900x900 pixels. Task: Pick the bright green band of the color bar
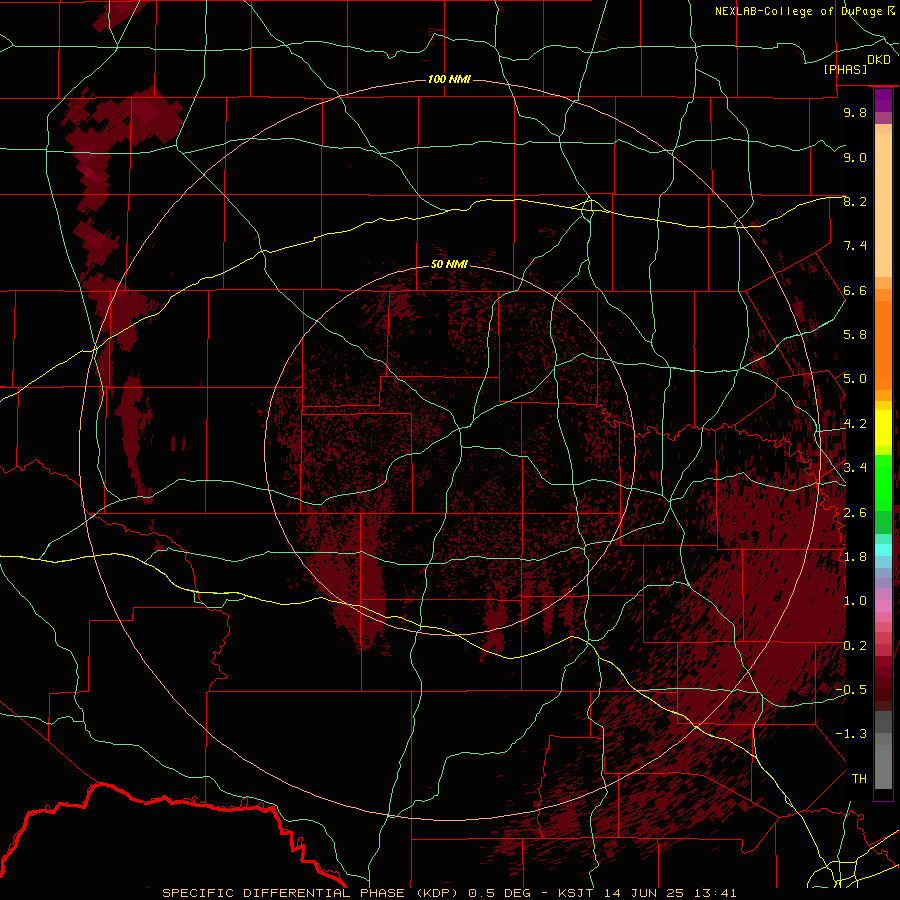(883, 483)
